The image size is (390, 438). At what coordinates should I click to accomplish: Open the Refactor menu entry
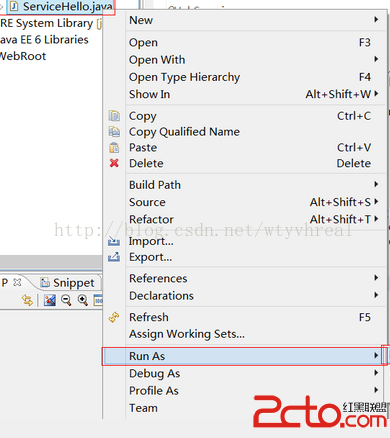point(244,219)
